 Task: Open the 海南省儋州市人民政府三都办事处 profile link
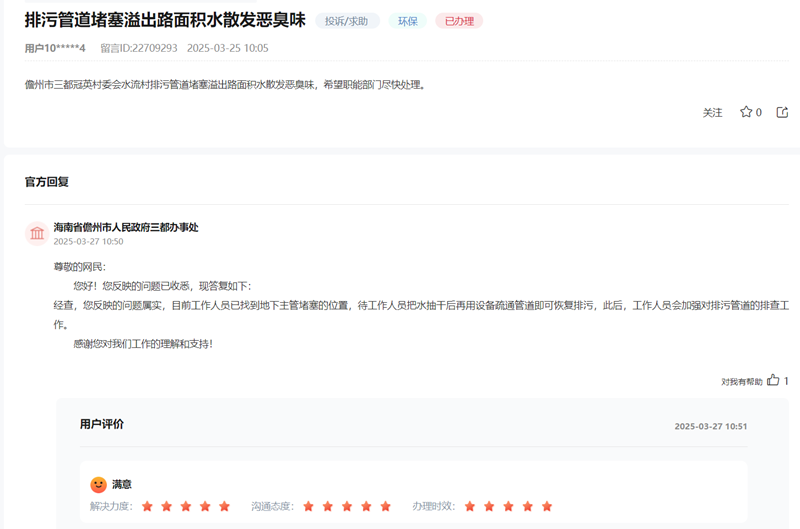point(126,227)
